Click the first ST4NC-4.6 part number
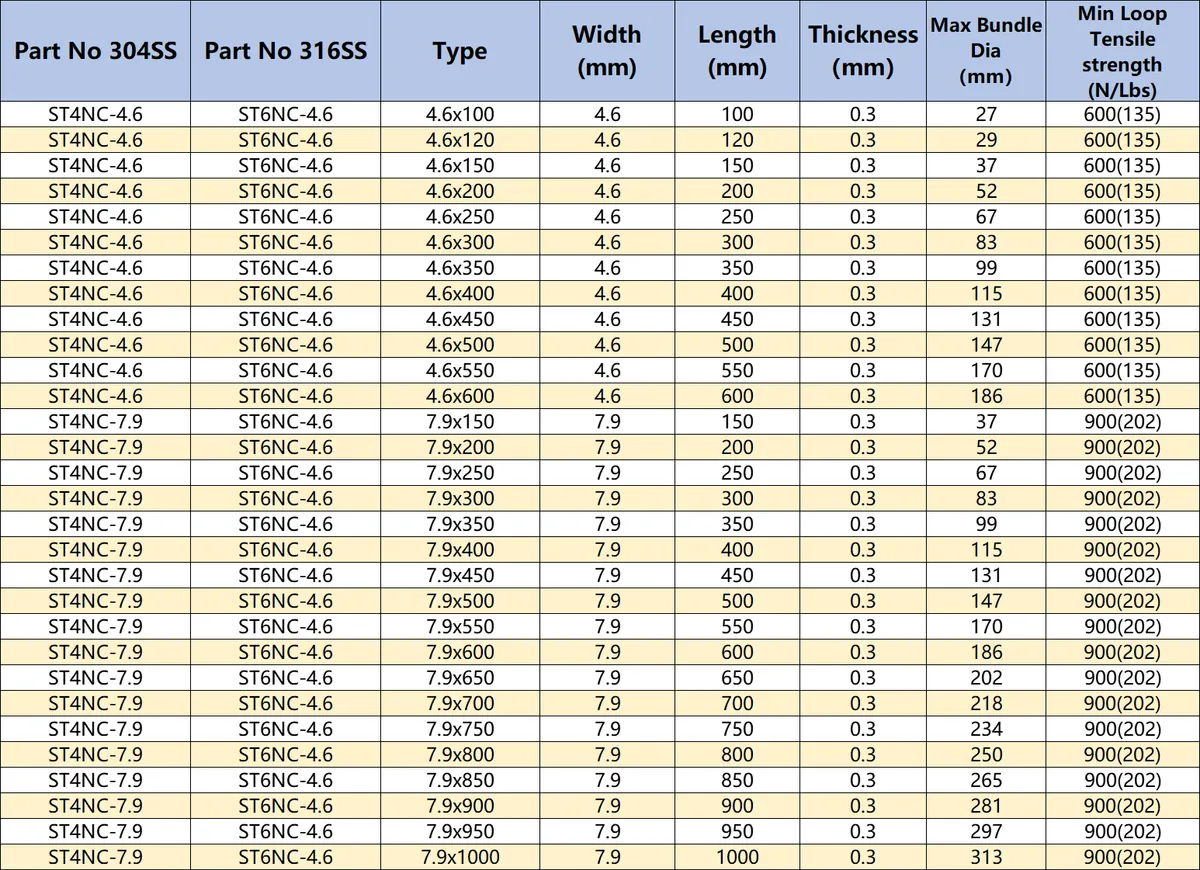 click(95, 114)
